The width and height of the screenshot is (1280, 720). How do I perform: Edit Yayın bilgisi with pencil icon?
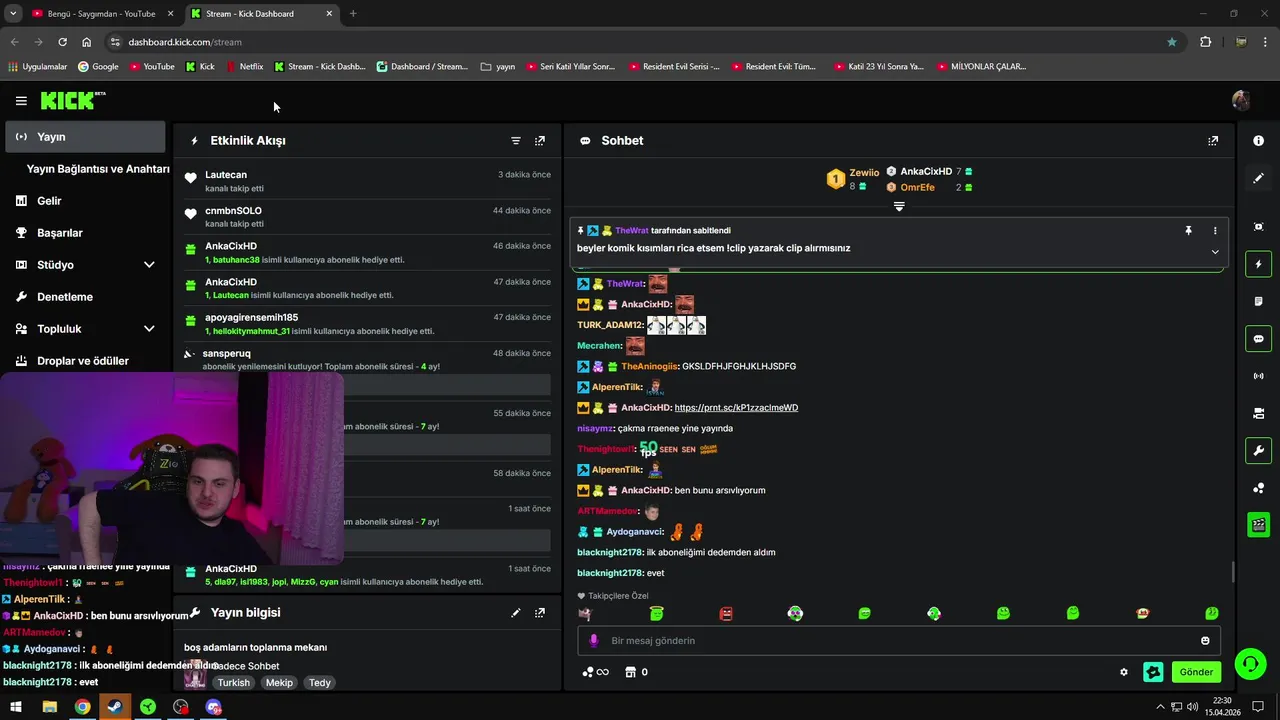tap(516, 613)
